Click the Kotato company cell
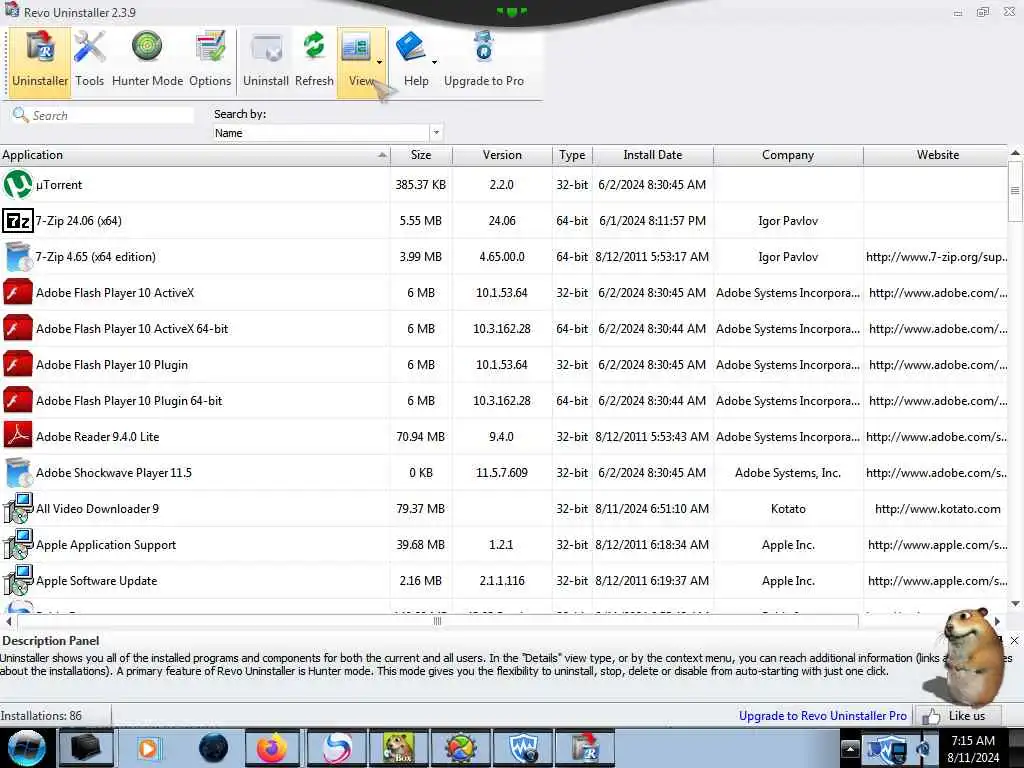This screenshot has height=768, width=1024. (788, 509)
